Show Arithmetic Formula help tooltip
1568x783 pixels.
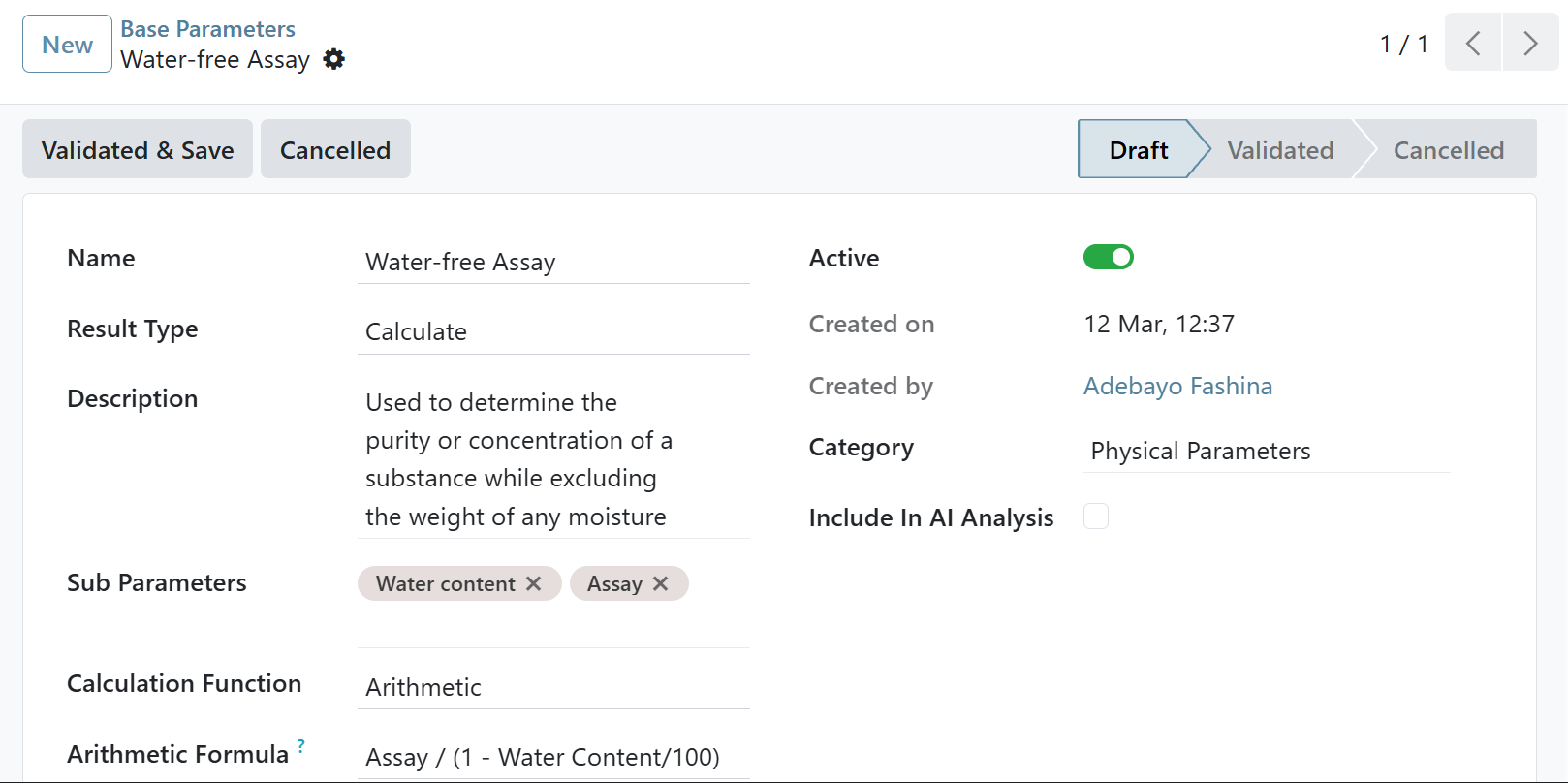point(301,746)
